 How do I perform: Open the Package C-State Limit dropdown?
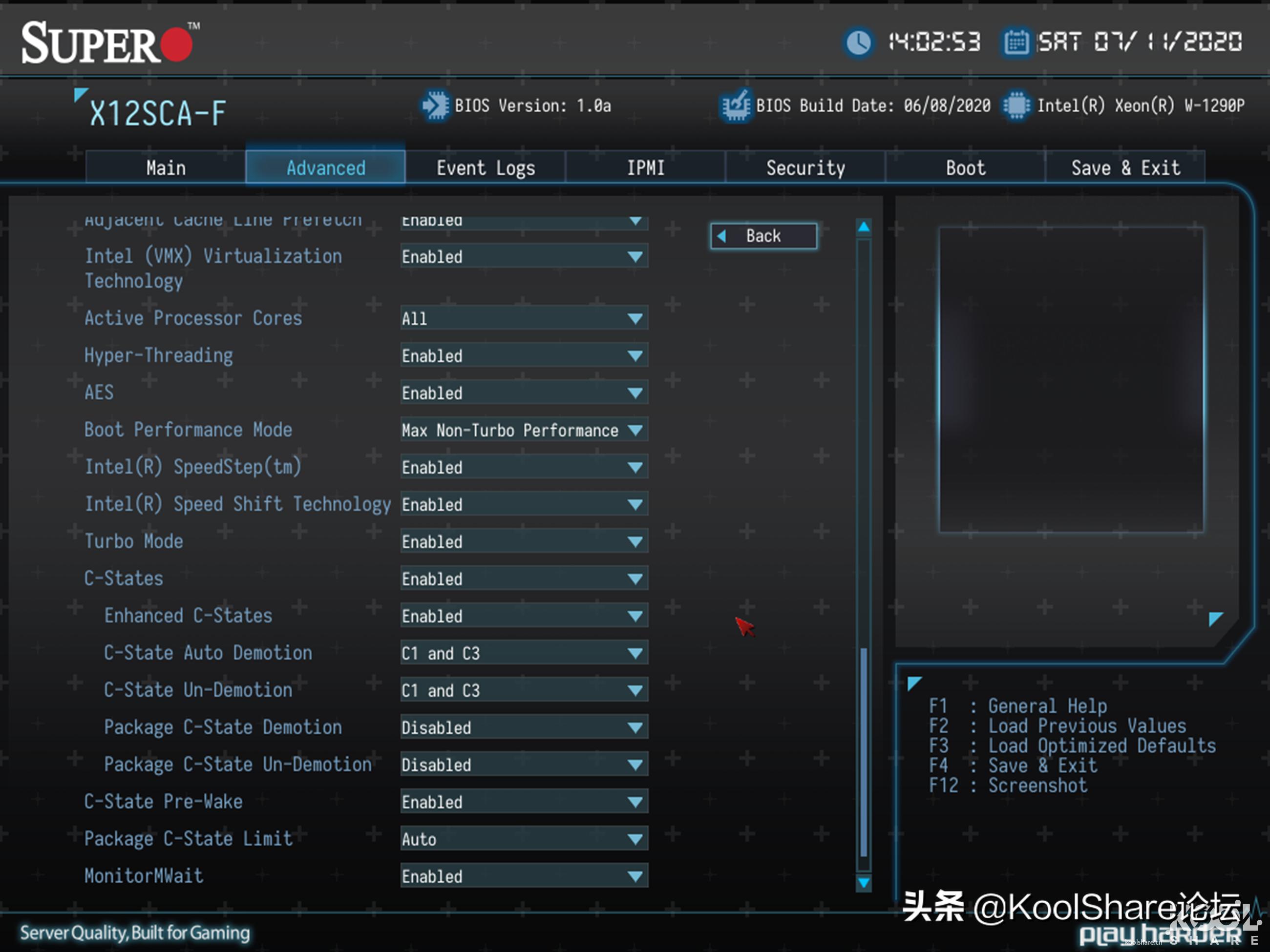pyautogui.click(x=524, y=839)
